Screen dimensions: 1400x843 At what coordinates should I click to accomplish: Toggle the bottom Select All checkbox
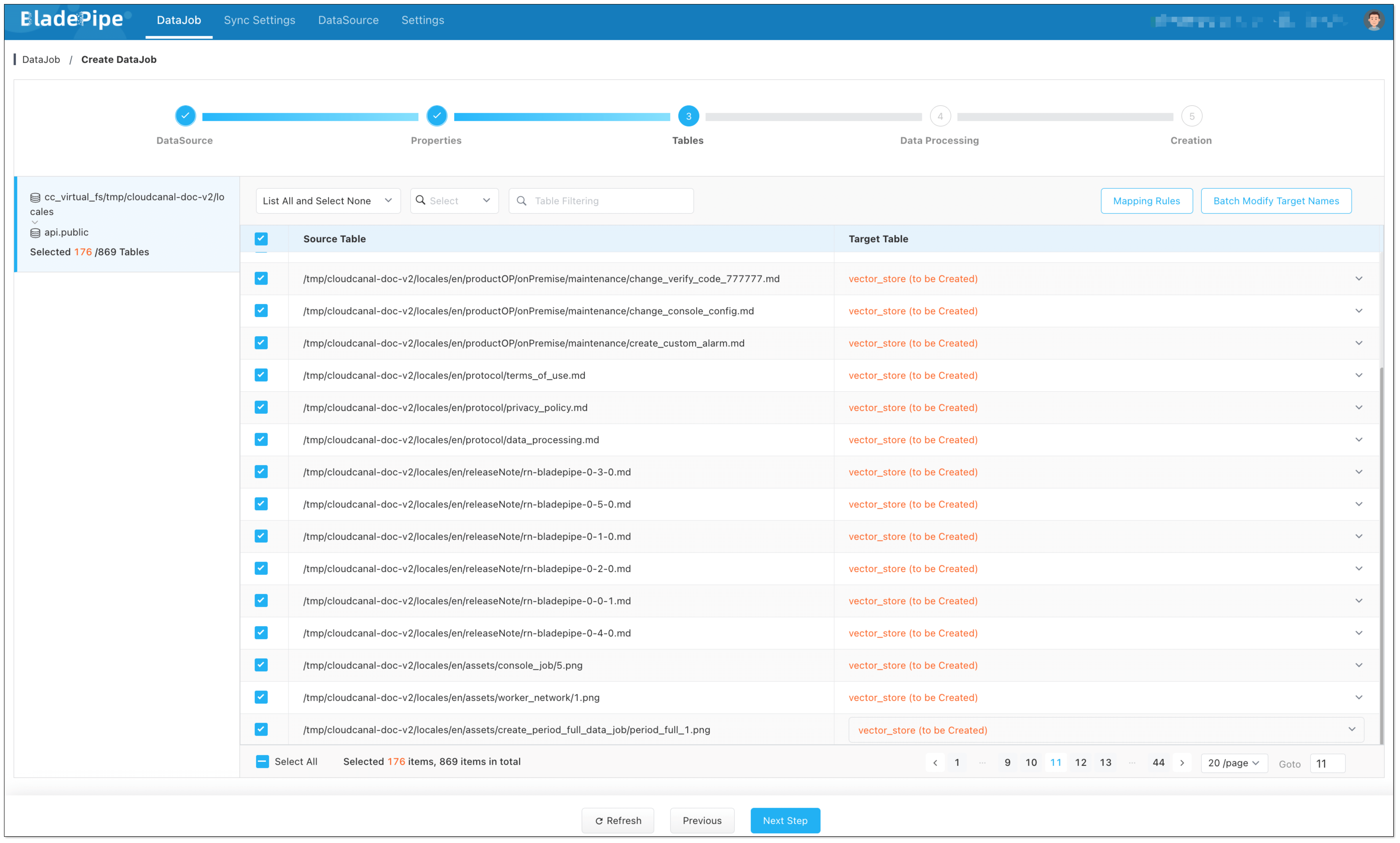tap(262, 762)
